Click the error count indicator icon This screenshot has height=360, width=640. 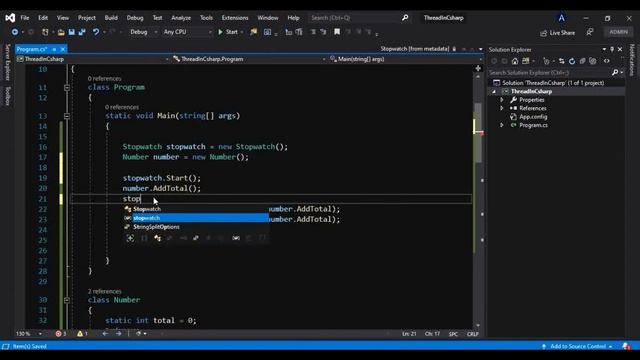coord(58,334)
